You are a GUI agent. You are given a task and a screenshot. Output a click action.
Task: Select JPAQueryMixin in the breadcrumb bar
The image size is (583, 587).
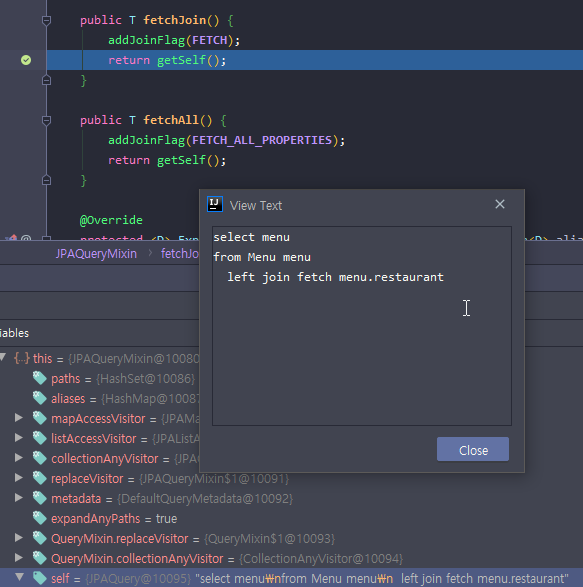(96, 254)
